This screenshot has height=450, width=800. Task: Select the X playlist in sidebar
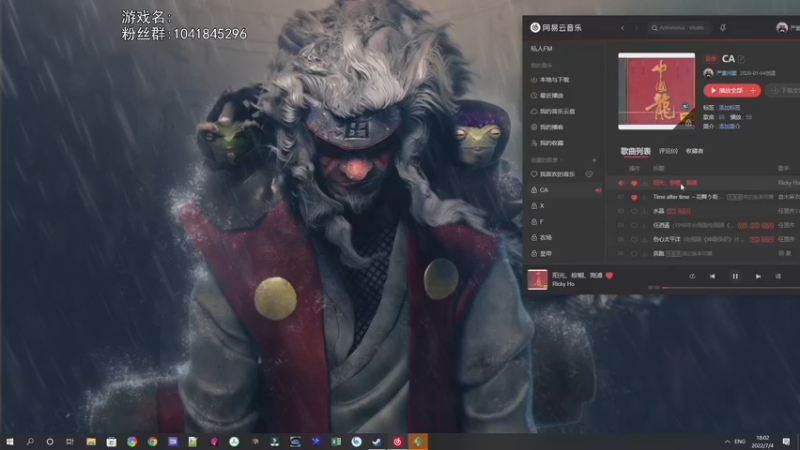pyautogui.click(x=565, y=206)
